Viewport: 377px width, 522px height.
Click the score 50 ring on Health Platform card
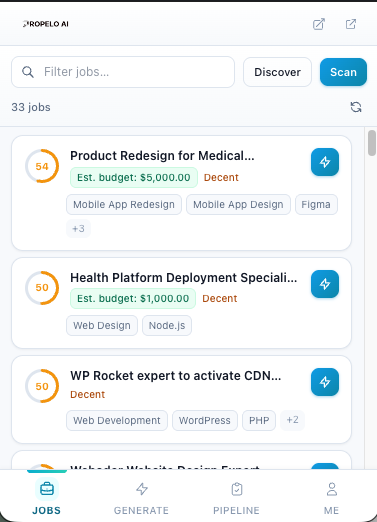coord(42,288)
